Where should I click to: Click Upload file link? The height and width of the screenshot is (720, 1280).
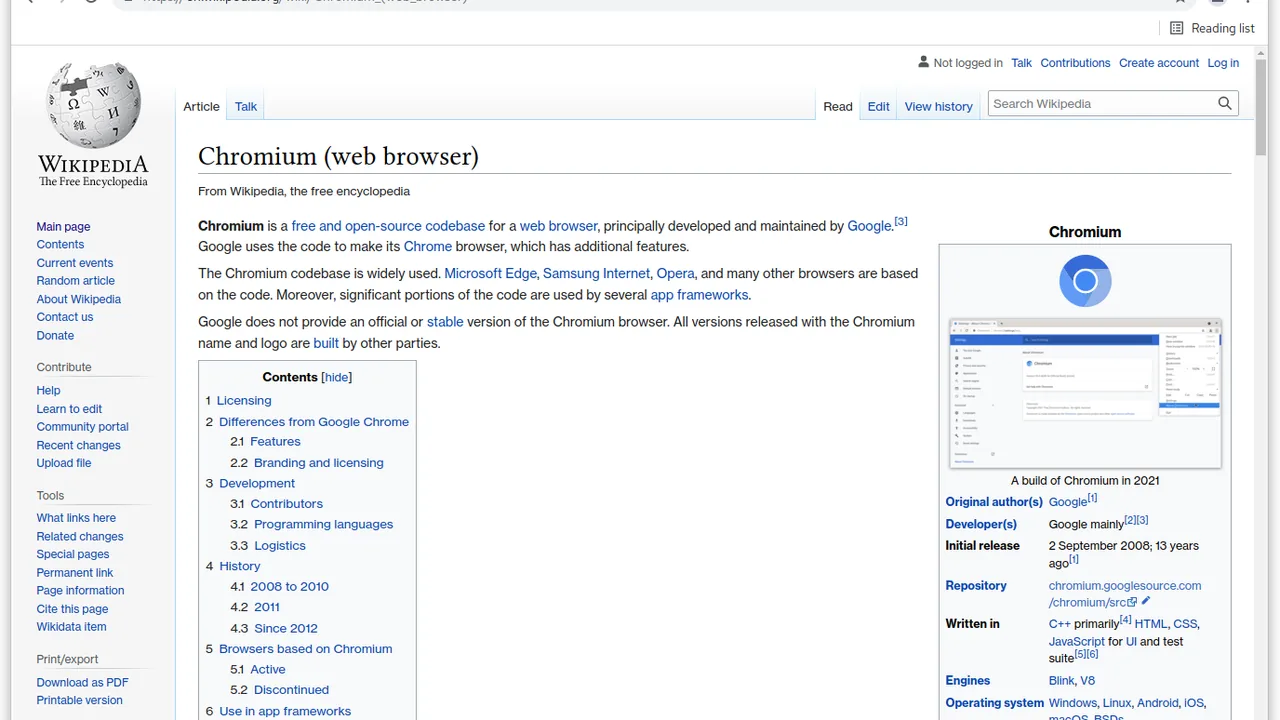point(64,463)
